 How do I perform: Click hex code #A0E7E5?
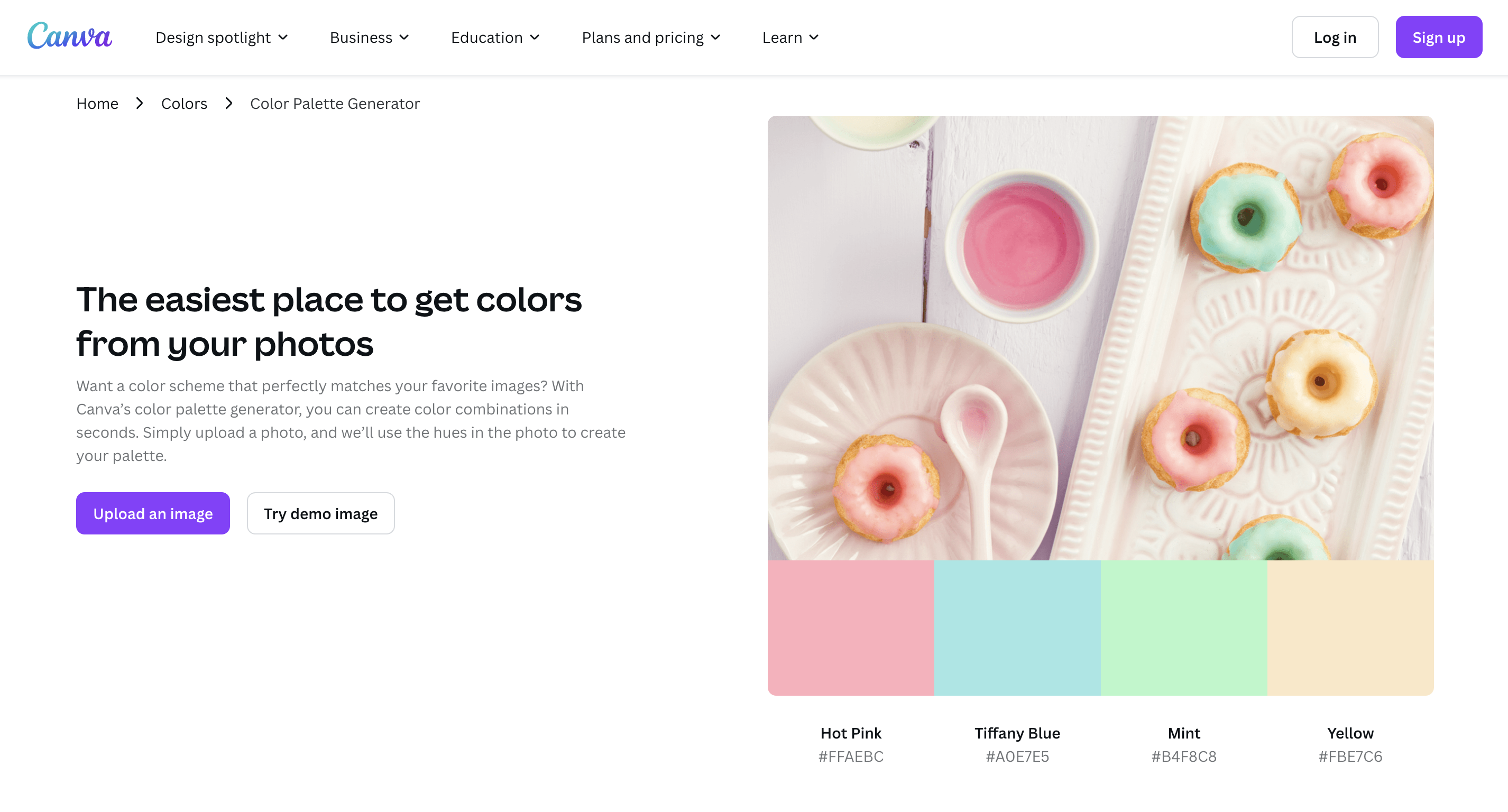coord(1017,756)
